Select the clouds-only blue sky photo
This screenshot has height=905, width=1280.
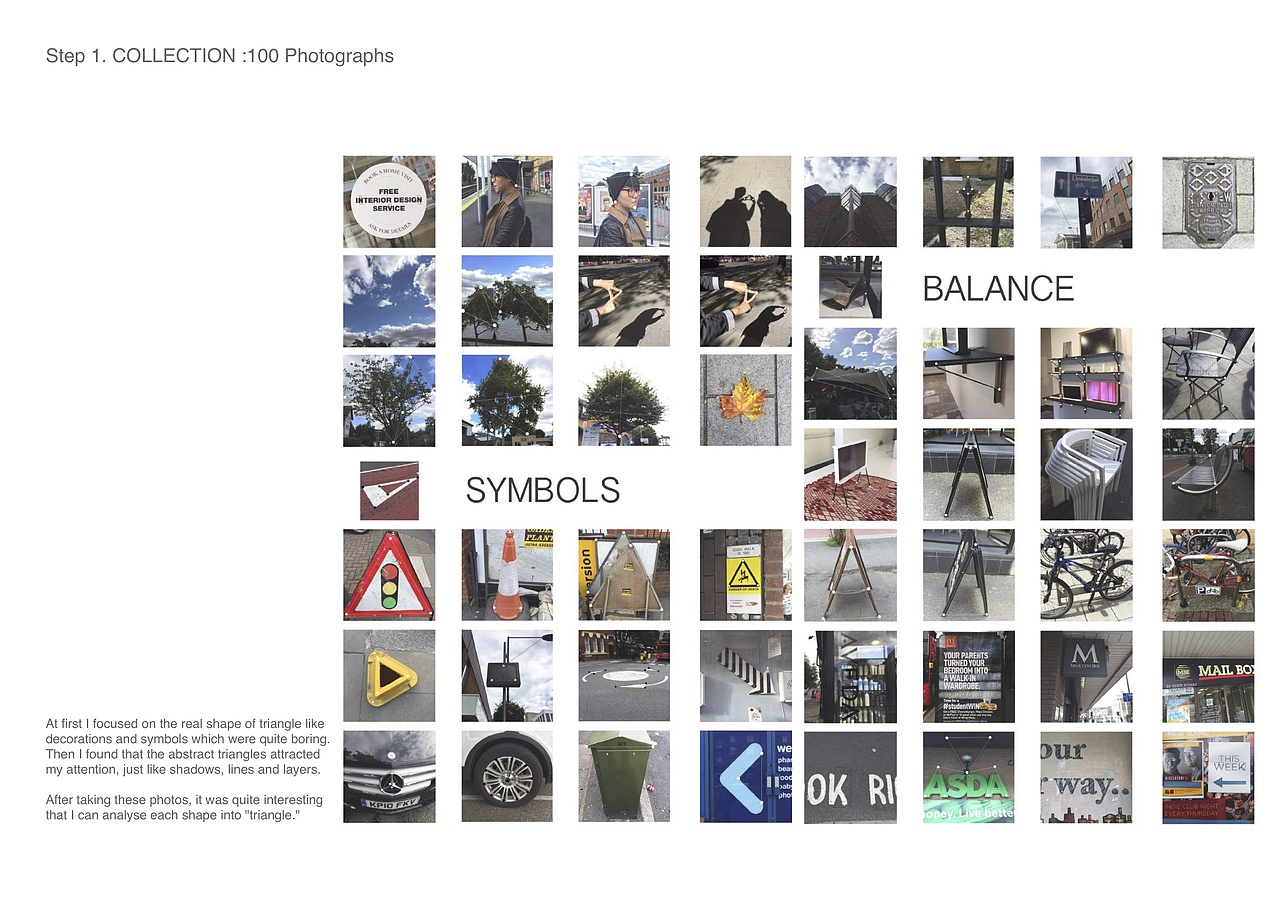(x=389, y=301)
